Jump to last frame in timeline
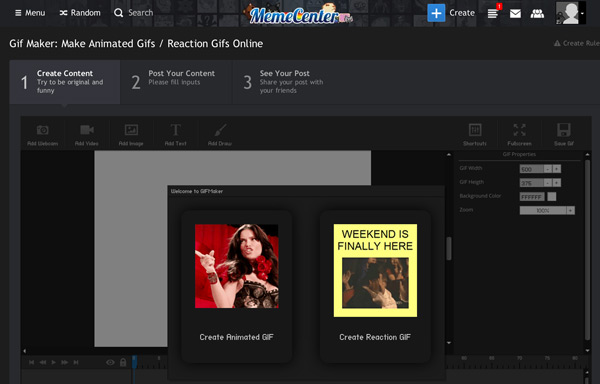This screenshot has height=384, width=600. tap(76, 363)
